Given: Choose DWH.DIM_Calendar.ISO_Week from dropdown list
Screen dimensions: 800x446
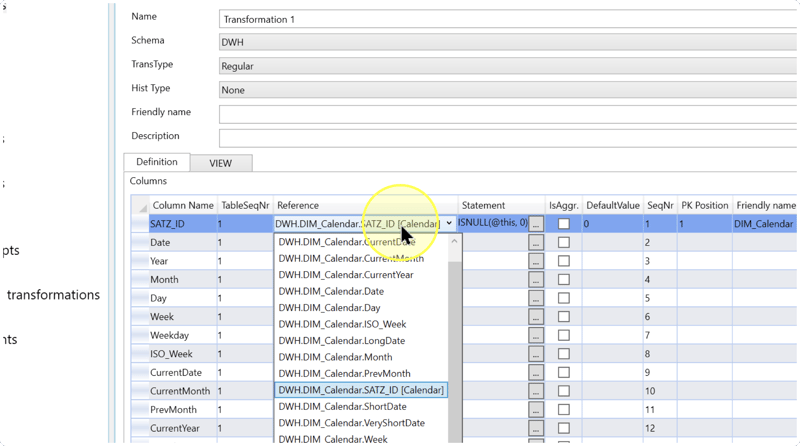Looking at the screenshot, I should (x=361, y=324).
